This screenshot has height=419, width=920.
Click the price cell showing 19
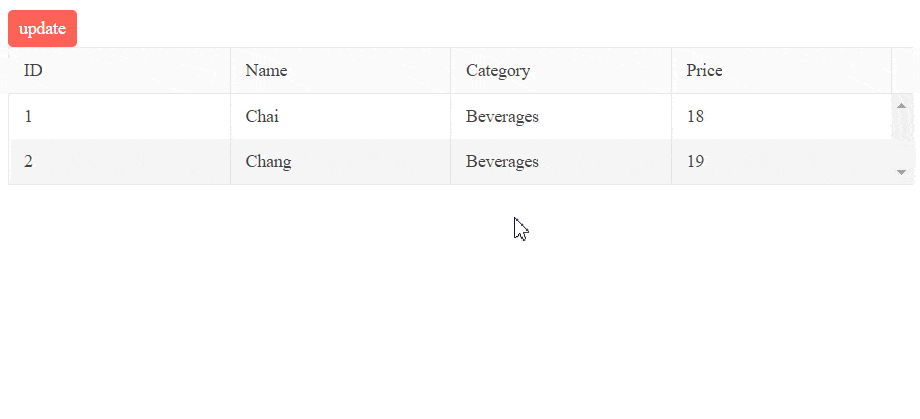click(782, 161)
